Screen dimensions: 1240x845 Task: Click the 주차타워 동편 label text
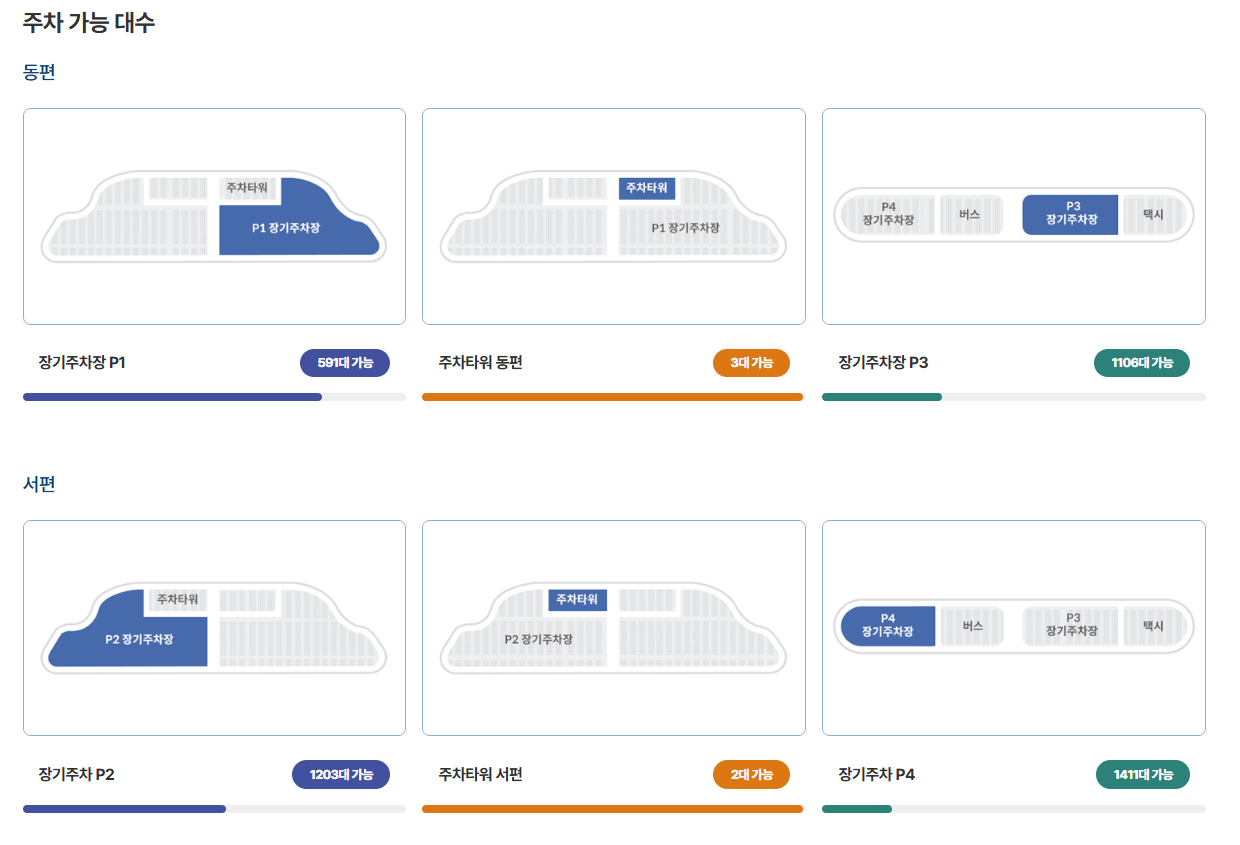[x=480, y=363]
